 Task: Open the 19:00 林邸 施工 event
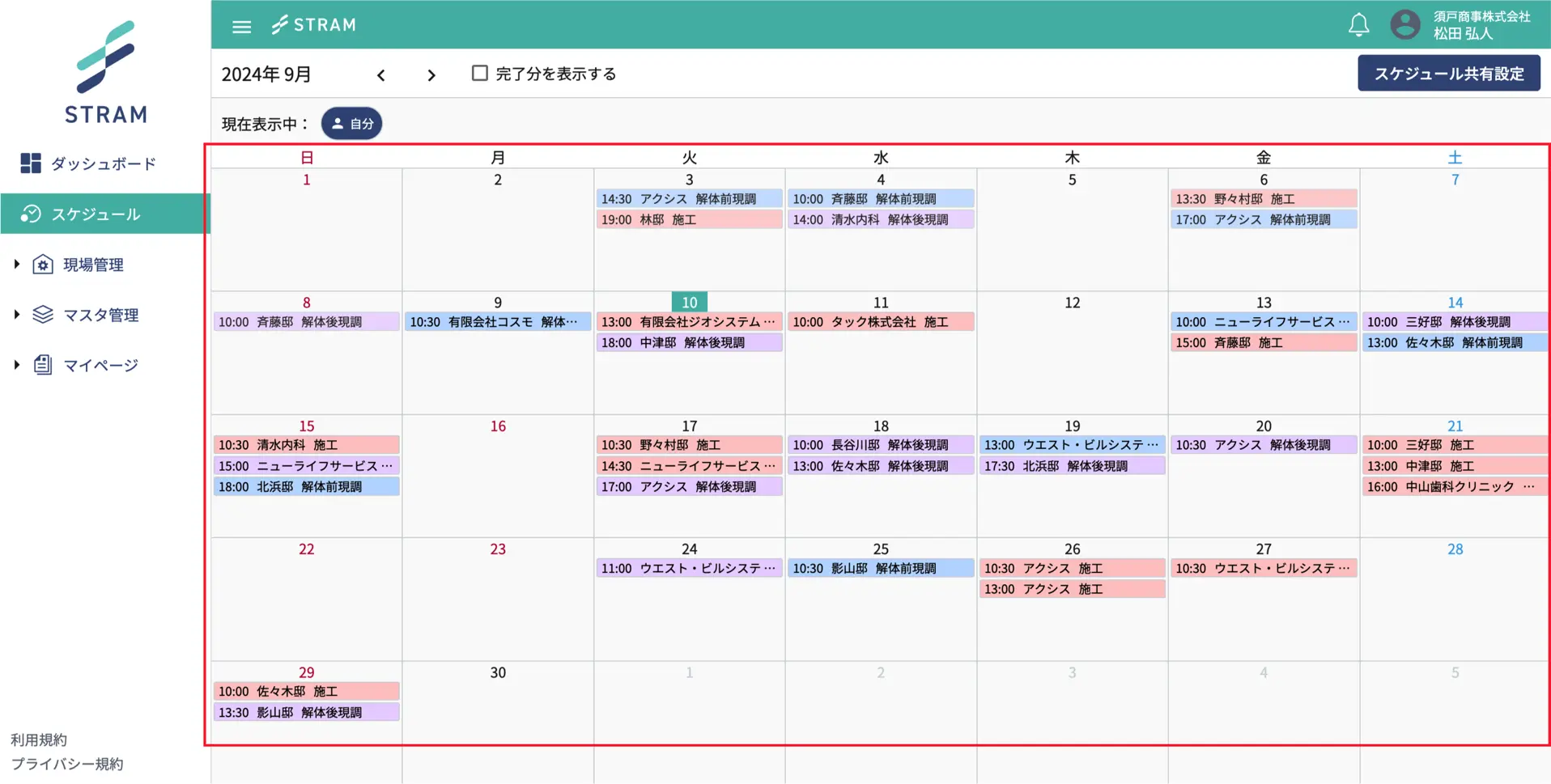pos(689,220)
